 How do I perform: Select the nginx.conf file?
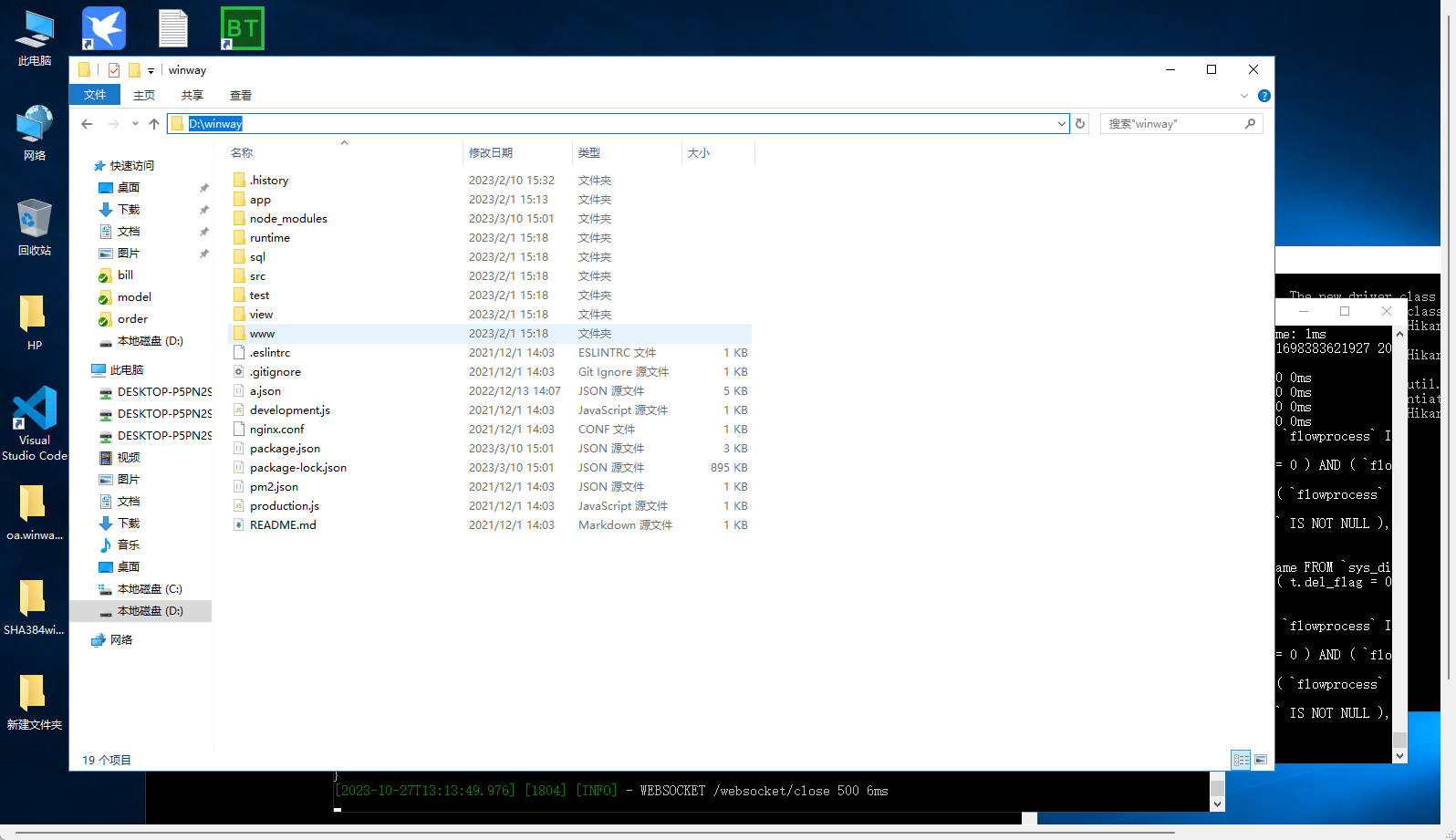[276, 430]
